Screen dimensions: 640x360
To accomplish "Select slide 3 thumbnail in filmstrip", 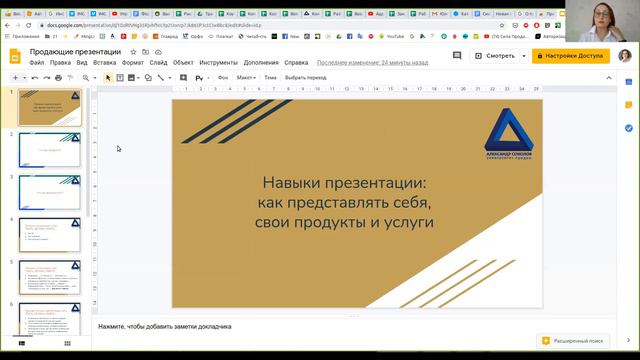I will coord(49,192).
